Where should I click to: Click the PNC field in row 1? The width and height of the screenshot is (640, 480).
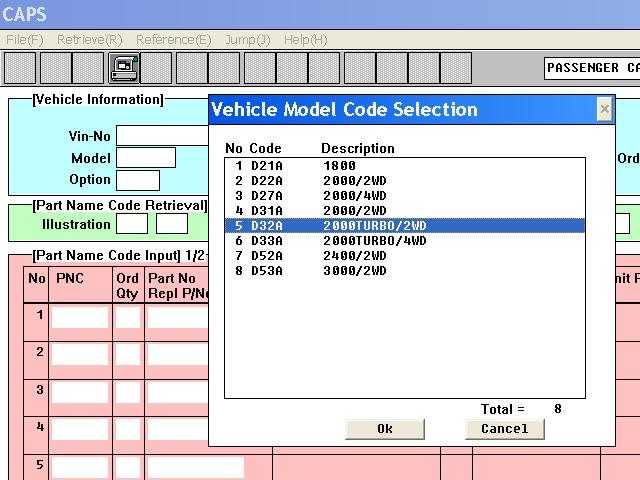[x=80, y=318]
